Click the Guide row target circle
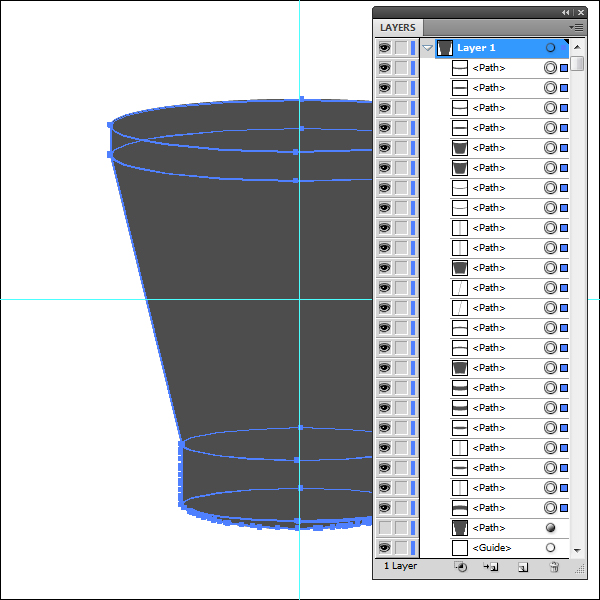Image resolution: width=600 pixels, height=600 pixels. coord(550,548)
